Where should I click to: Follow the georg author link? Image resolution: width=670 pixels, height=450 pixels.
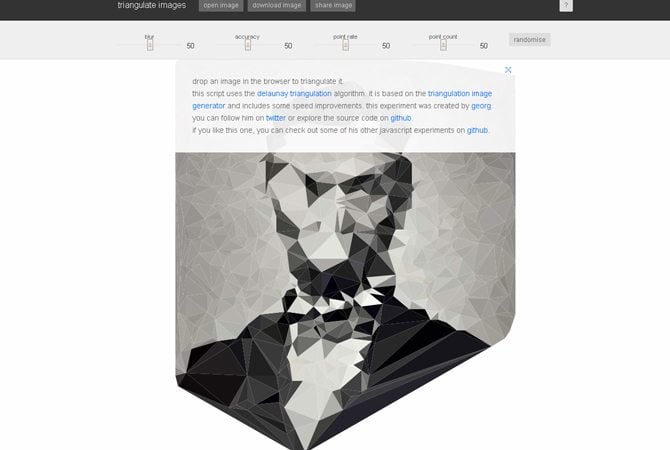(481, 106)
